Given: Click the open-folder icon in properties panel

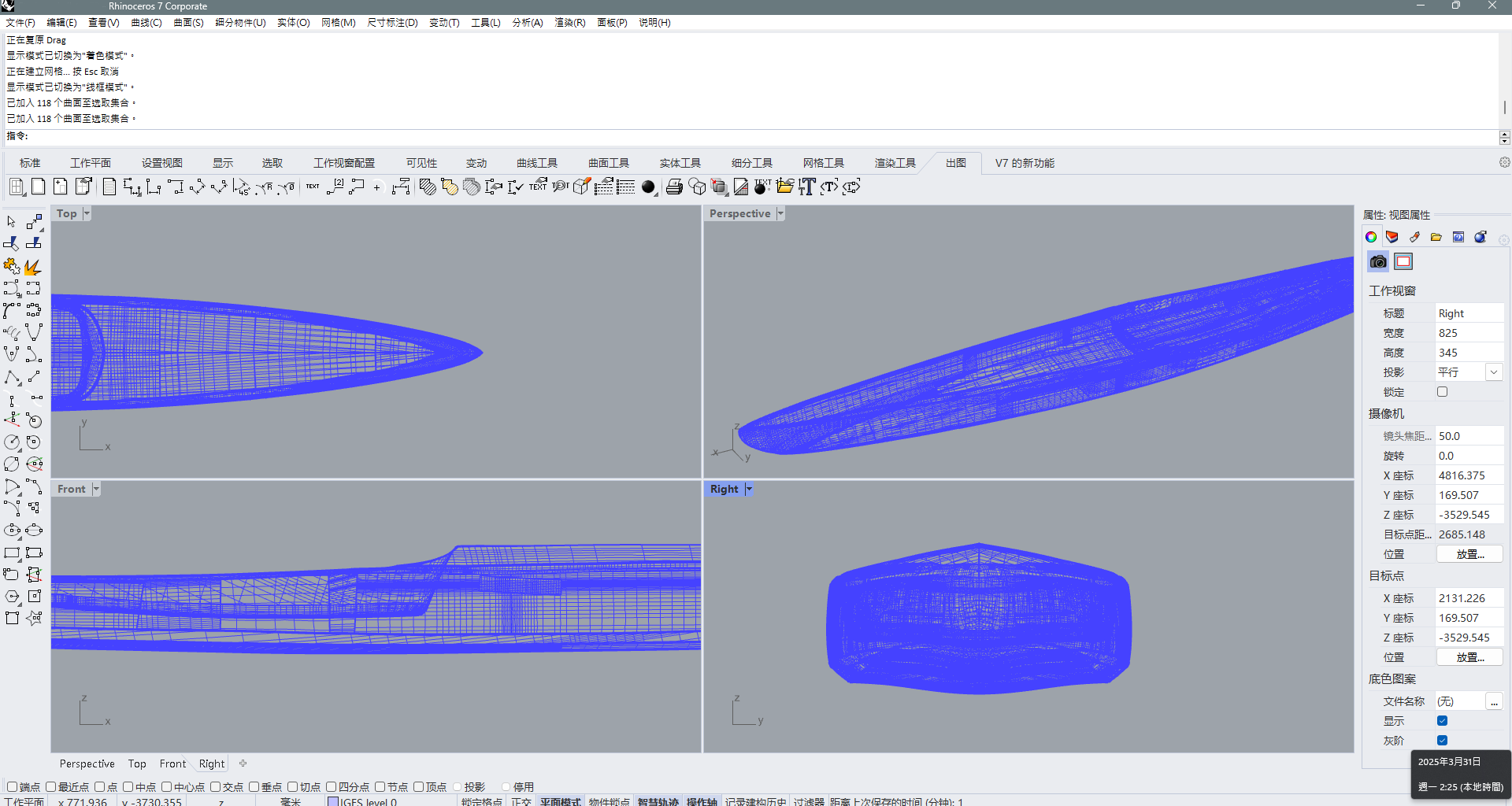Looking at the screenshot, I should pyautogui.click(x=1436, y=237).
